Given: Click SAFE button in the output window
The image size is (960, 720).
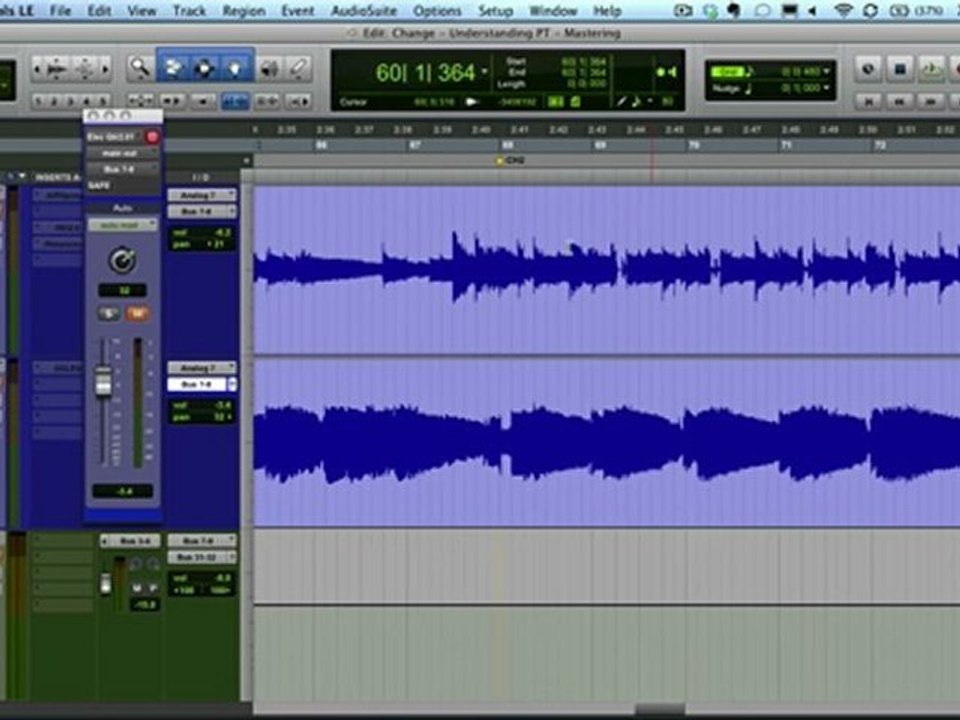Looking at the screenshot, I should tap(99, 185).
